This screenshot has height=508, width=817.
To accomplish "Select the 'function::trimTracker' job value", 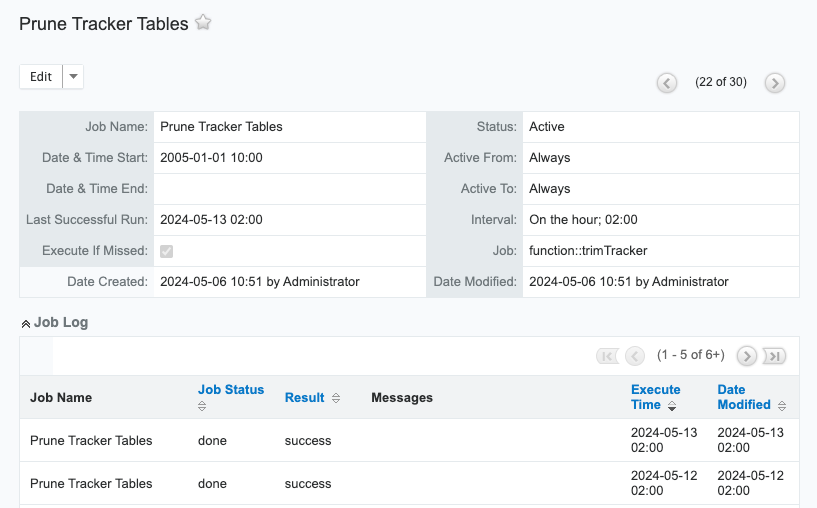I will [x=588, y=251].
